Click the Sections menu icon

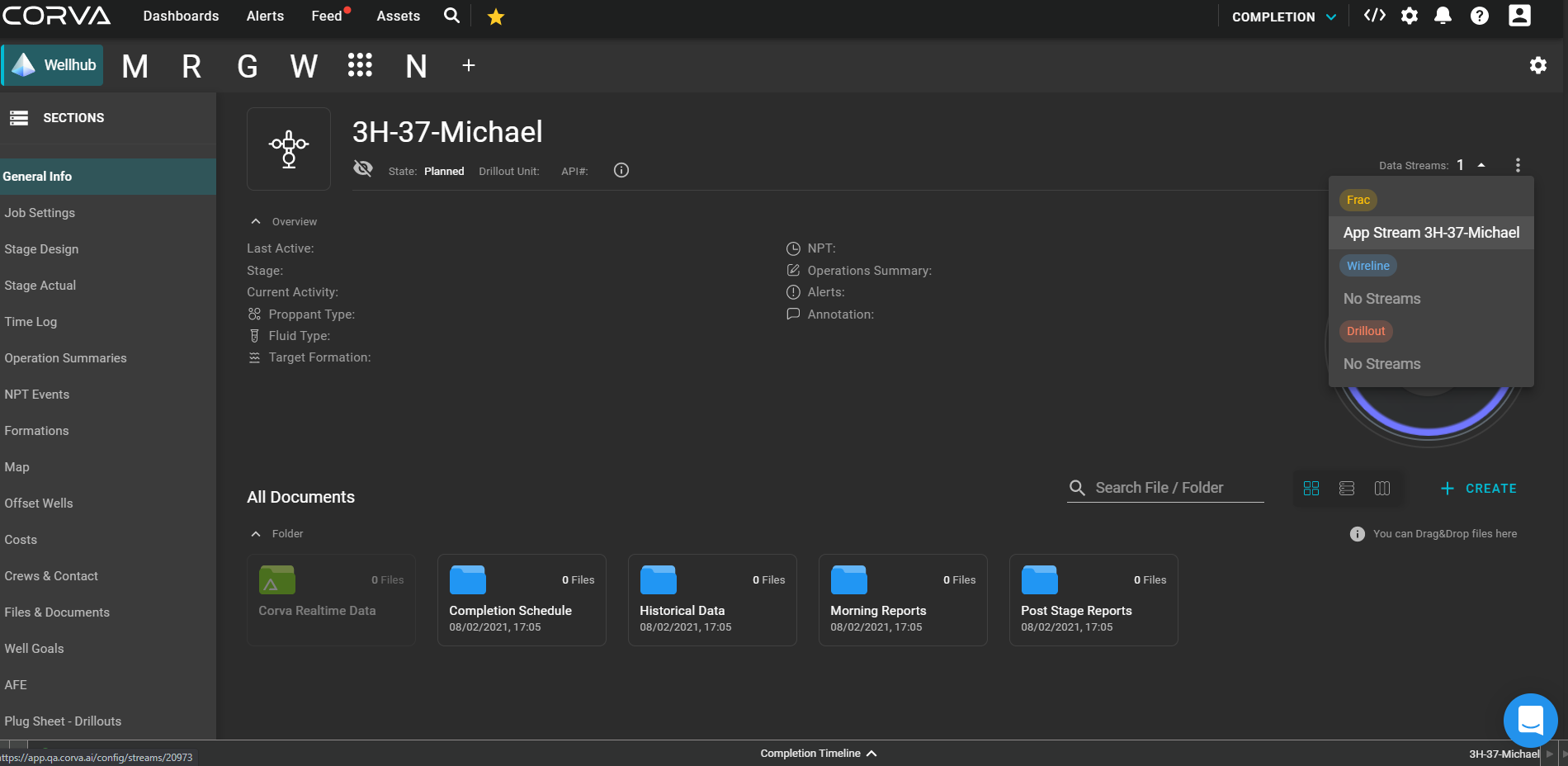click(19, 118)
